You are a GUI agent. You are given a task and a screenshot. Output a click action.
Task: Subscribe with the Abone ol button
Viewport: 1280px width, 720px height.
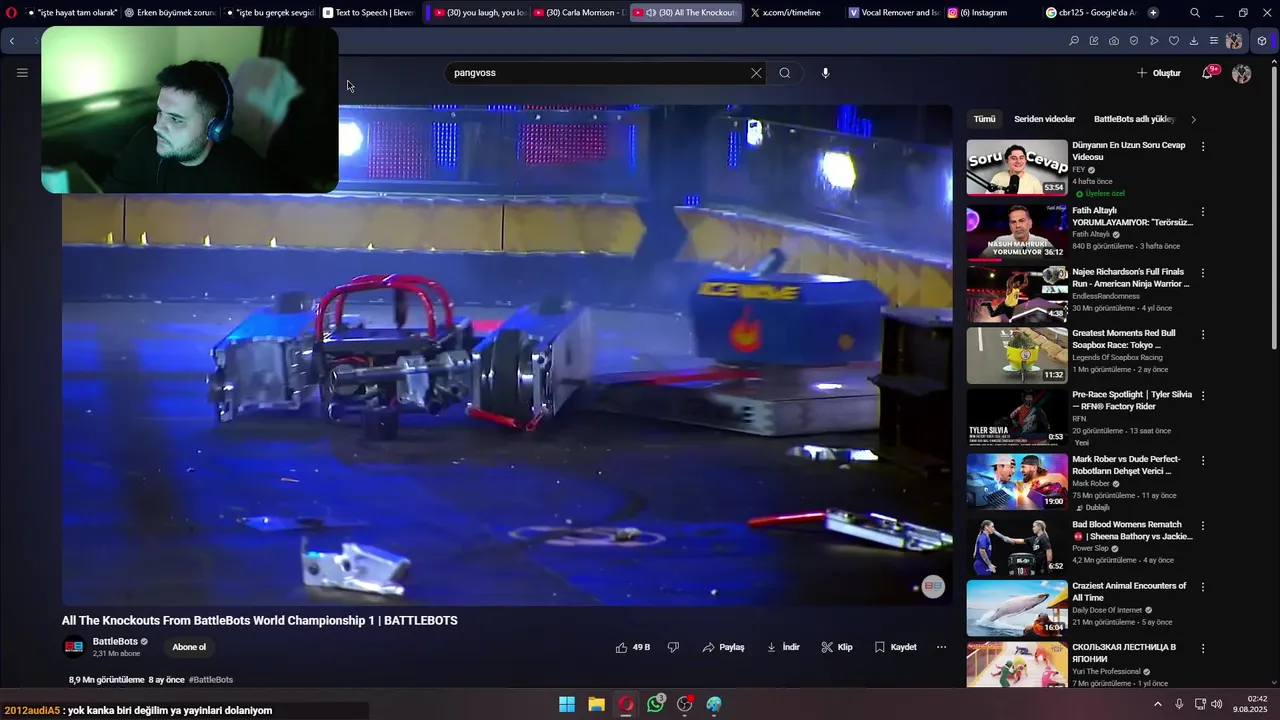coord(189,647)
